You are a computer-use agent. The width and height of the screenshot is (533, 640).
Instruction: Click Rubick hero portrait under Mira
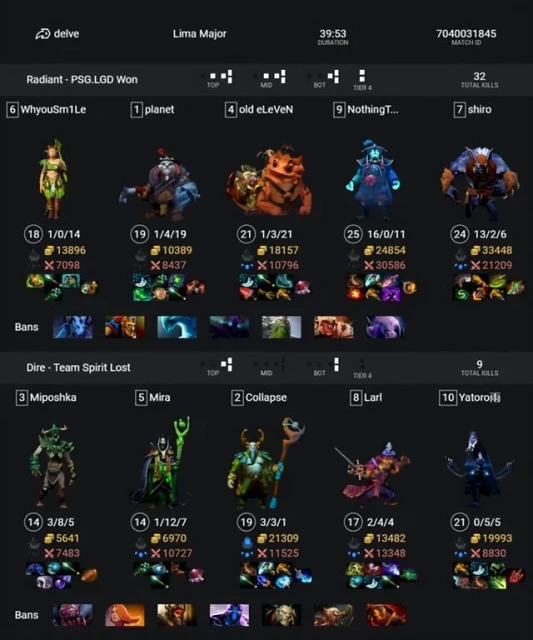(161, 463)
